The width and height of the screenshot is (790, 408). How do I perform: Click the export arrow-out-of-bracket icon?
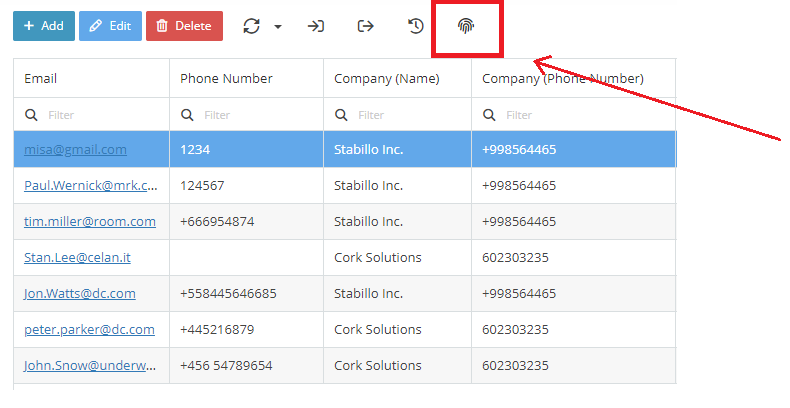coord(366,26)
